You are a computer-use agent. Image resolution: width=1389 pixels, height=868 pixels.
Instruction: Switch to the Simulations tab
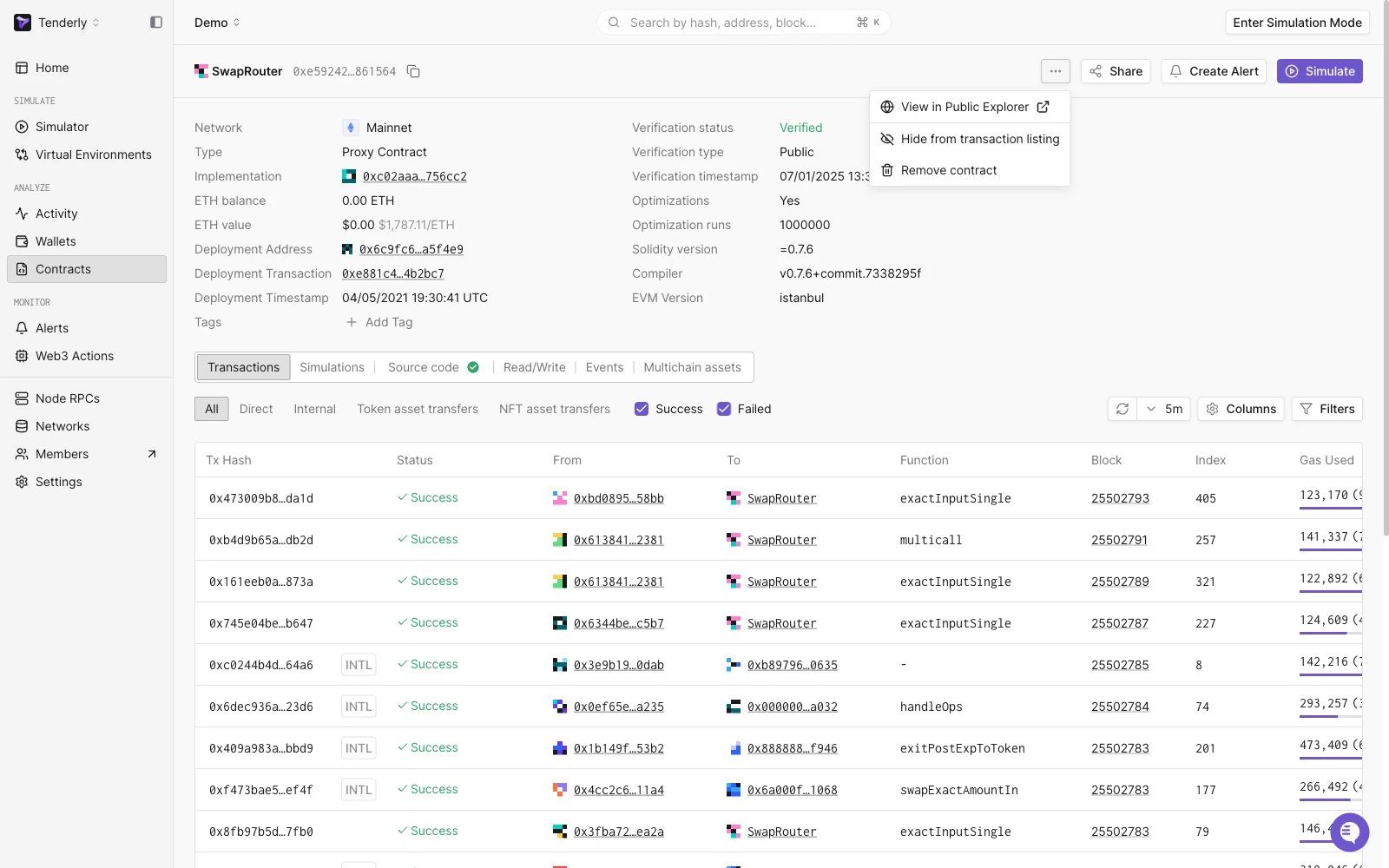332,367
